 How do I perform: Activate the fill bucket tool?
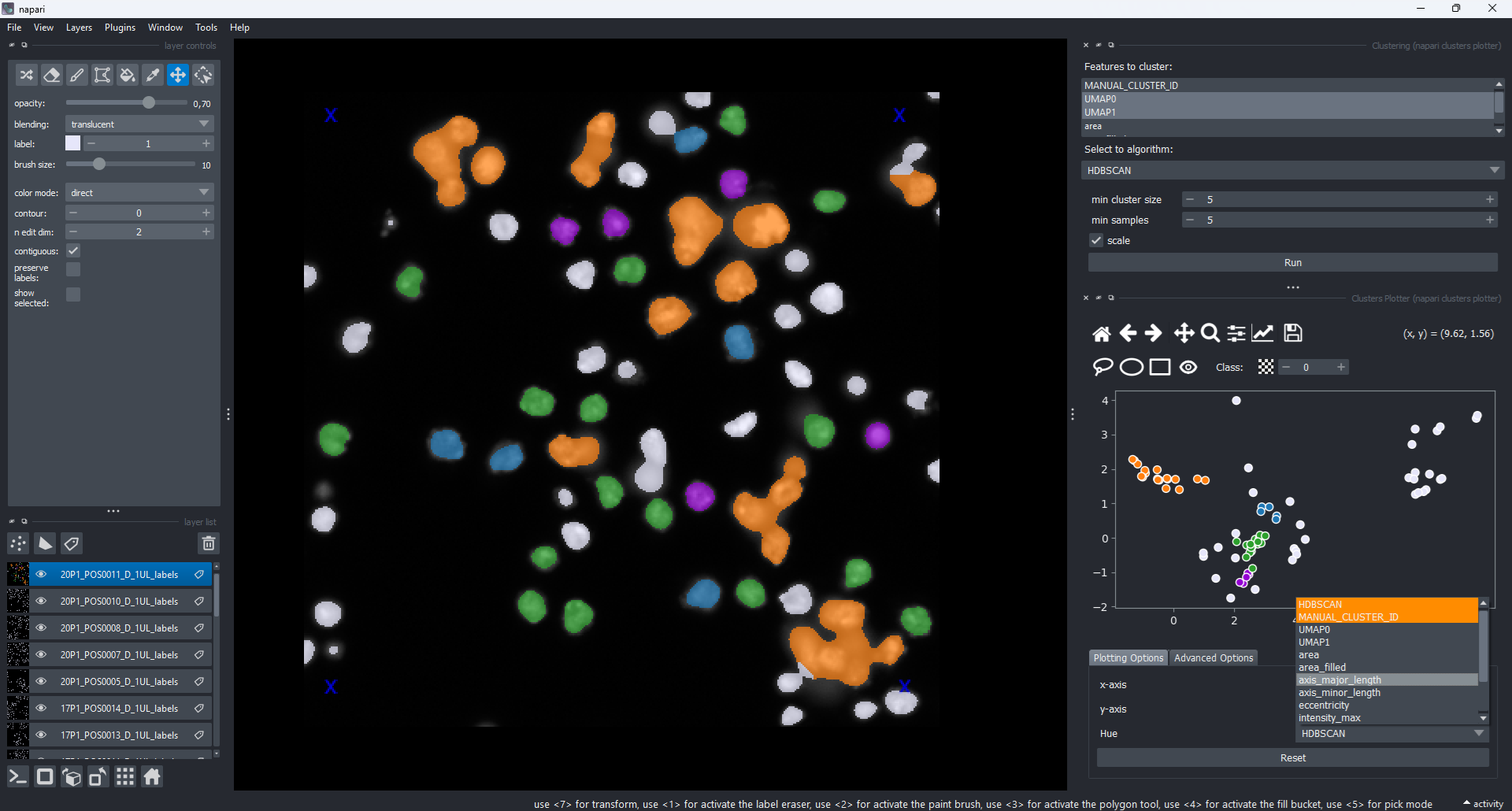tap(128, 75)
